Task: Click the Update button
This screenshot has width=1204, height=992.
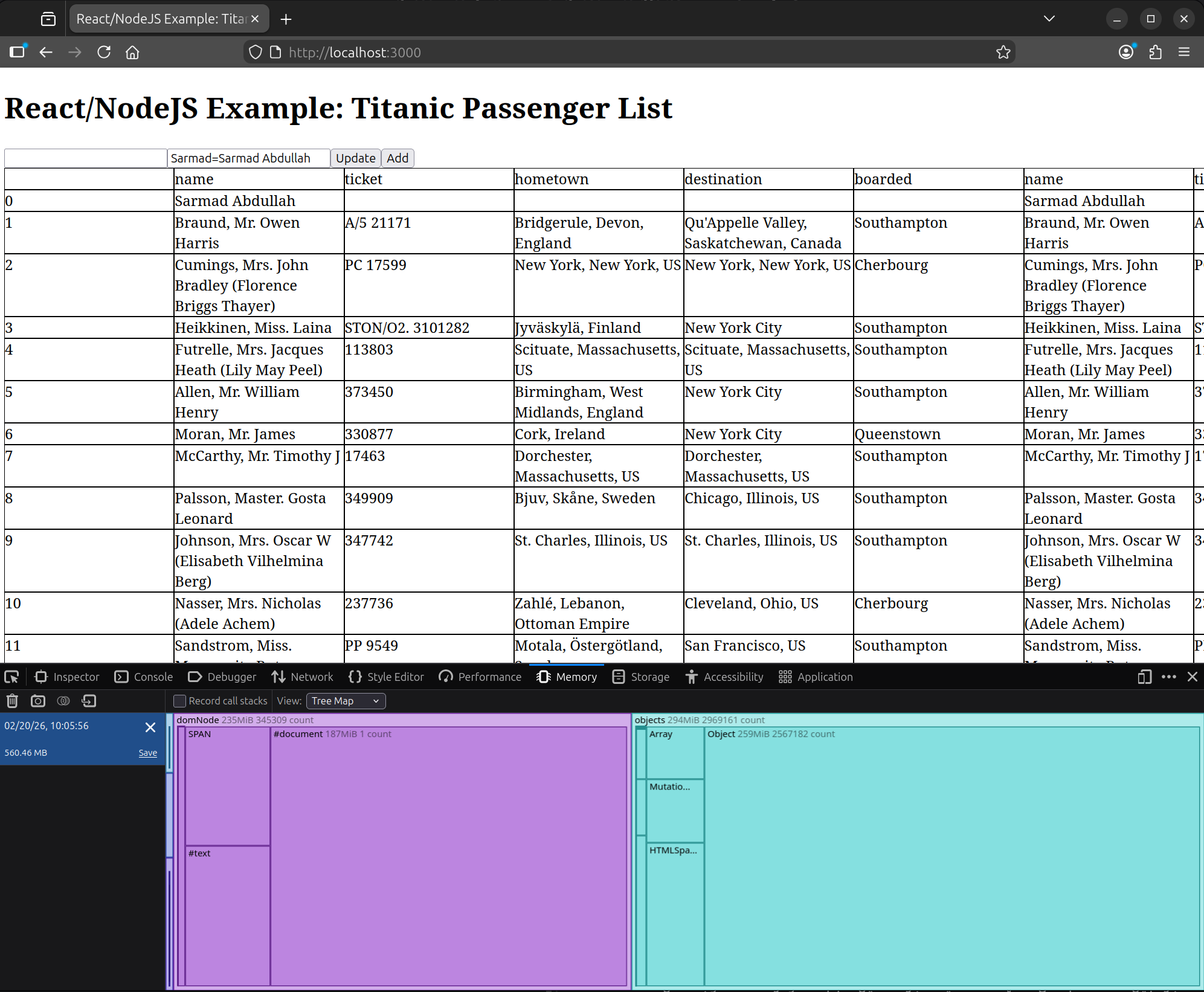Action: coord(355,158)
